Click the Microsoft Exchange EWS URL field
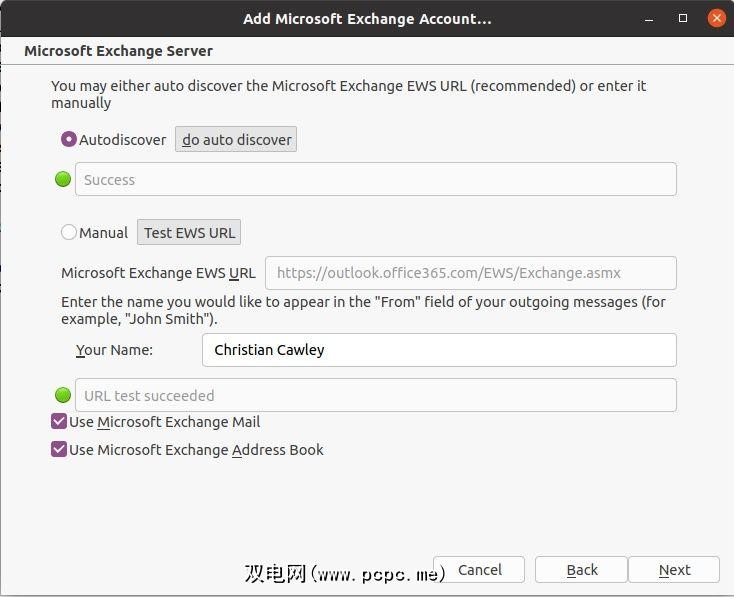Viewport: 734px width, 597px height. coord(470,273)
